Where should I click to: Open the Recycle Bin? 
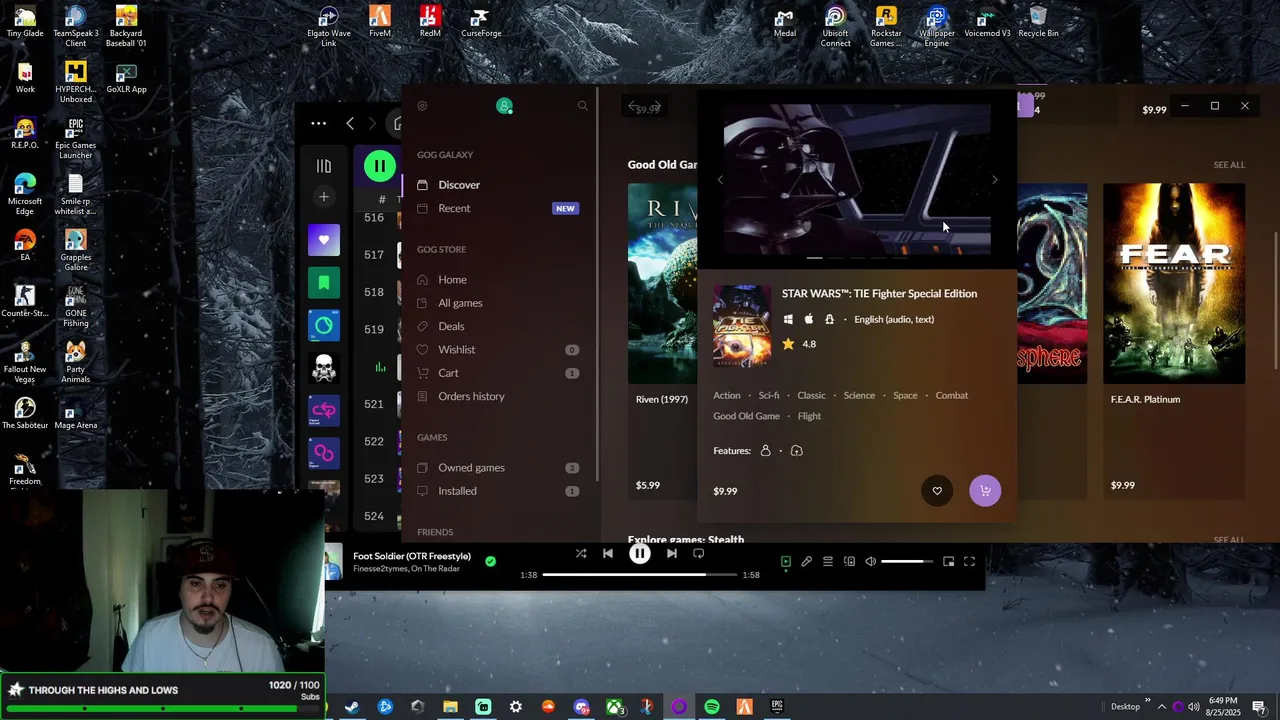1038,23
